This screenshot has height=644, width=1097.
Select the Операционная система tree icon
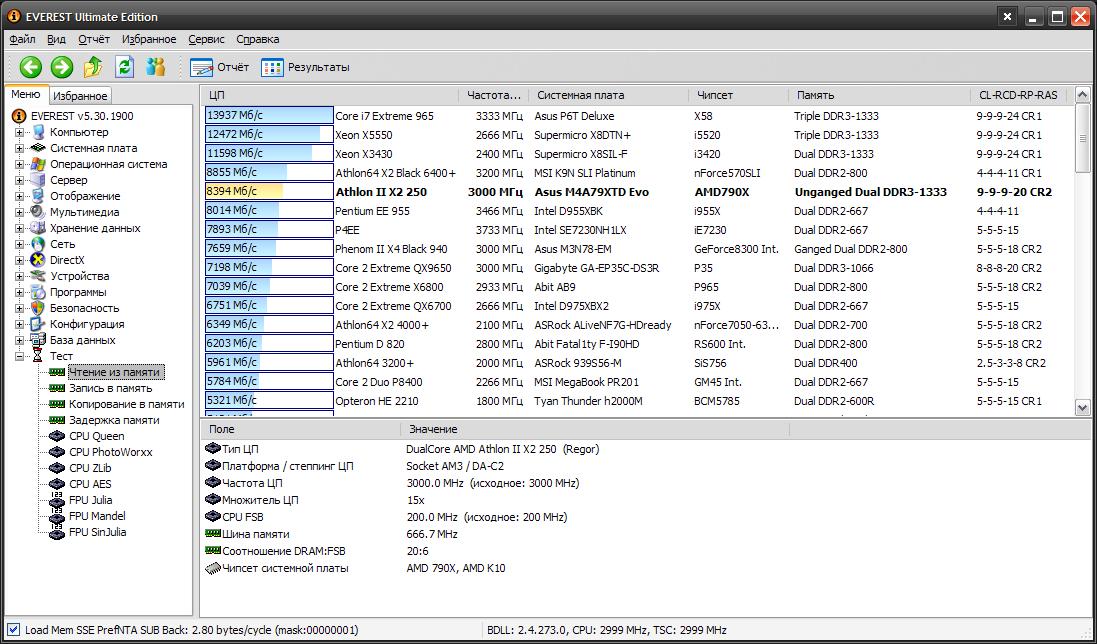(38, 164)
